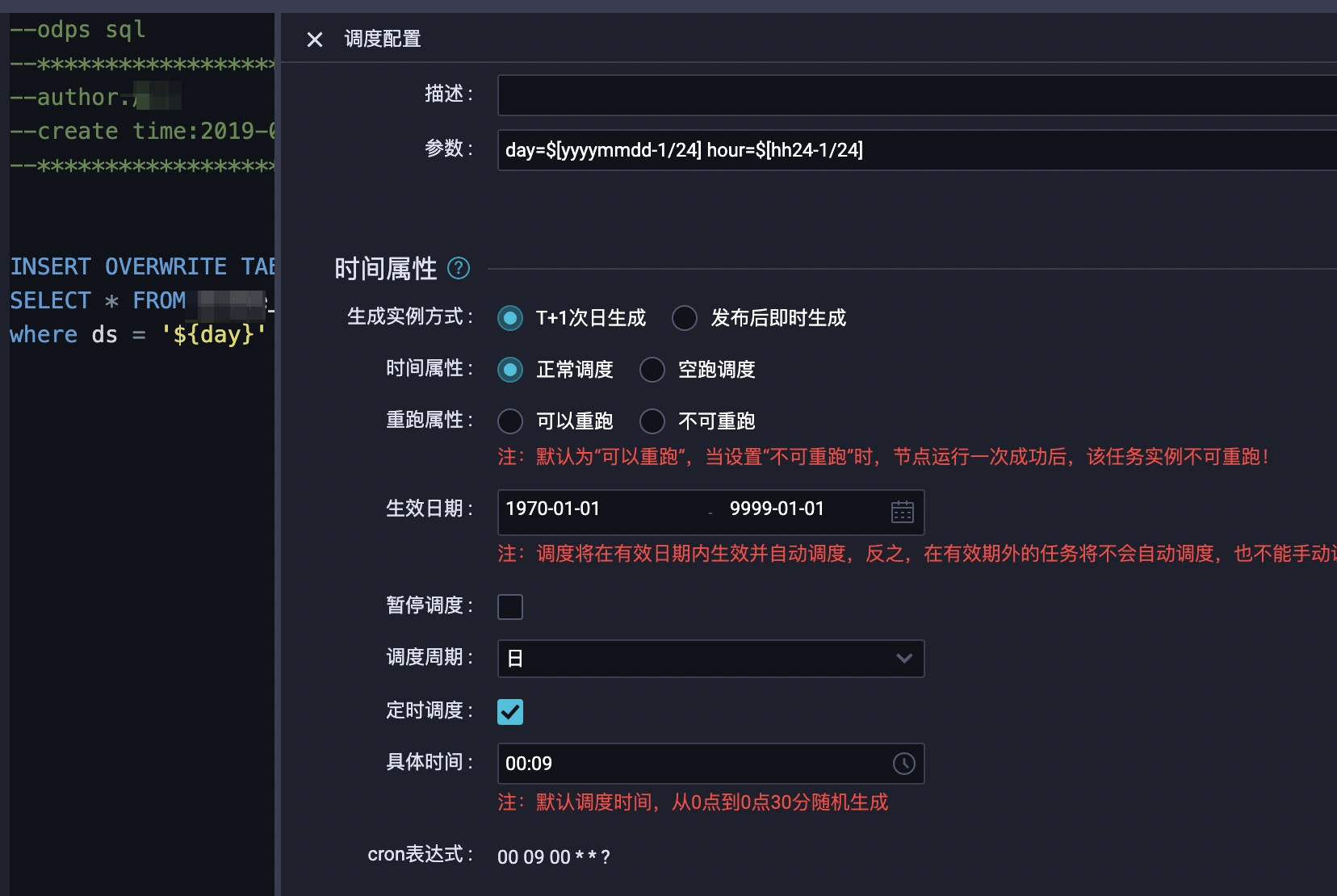
Task: Click the 定时调度 label
Action: click(430, 710)
